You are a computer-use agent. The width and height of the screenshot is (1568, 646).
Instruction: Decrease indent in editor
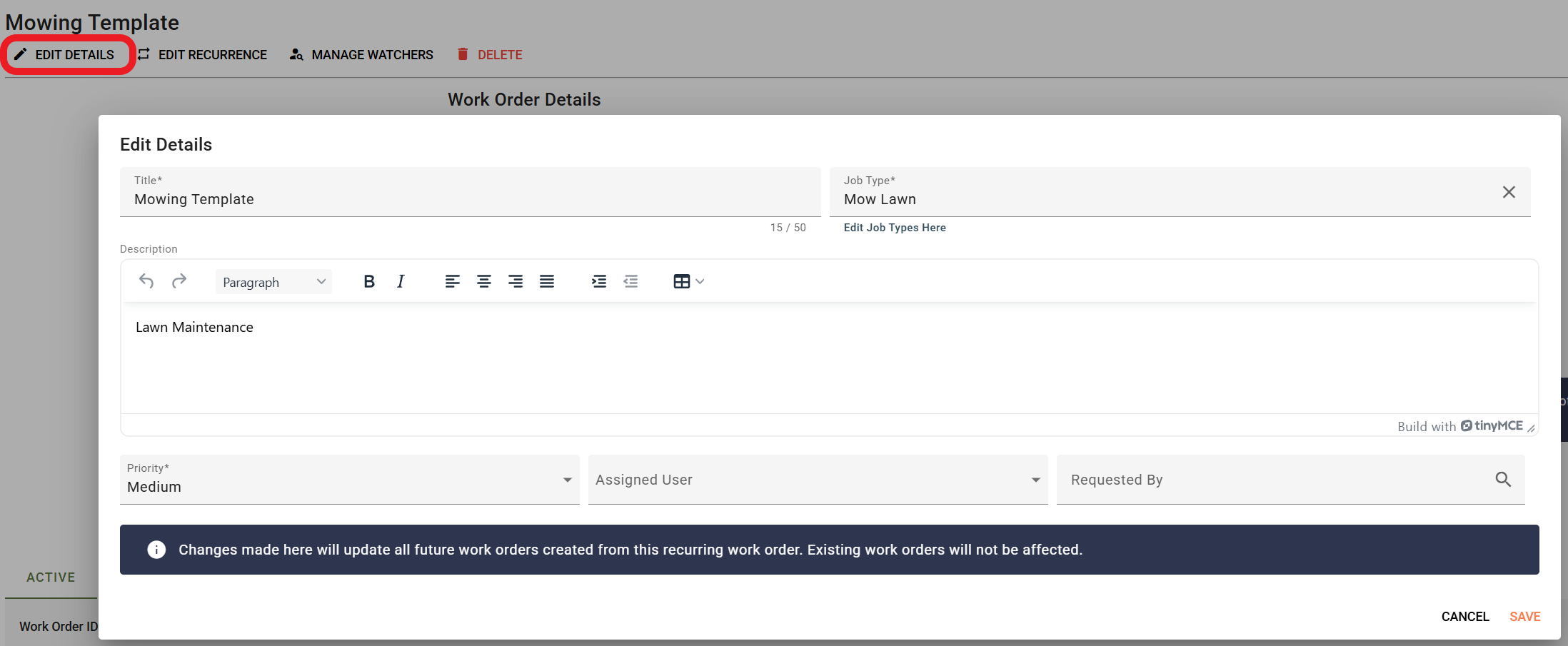630,281
